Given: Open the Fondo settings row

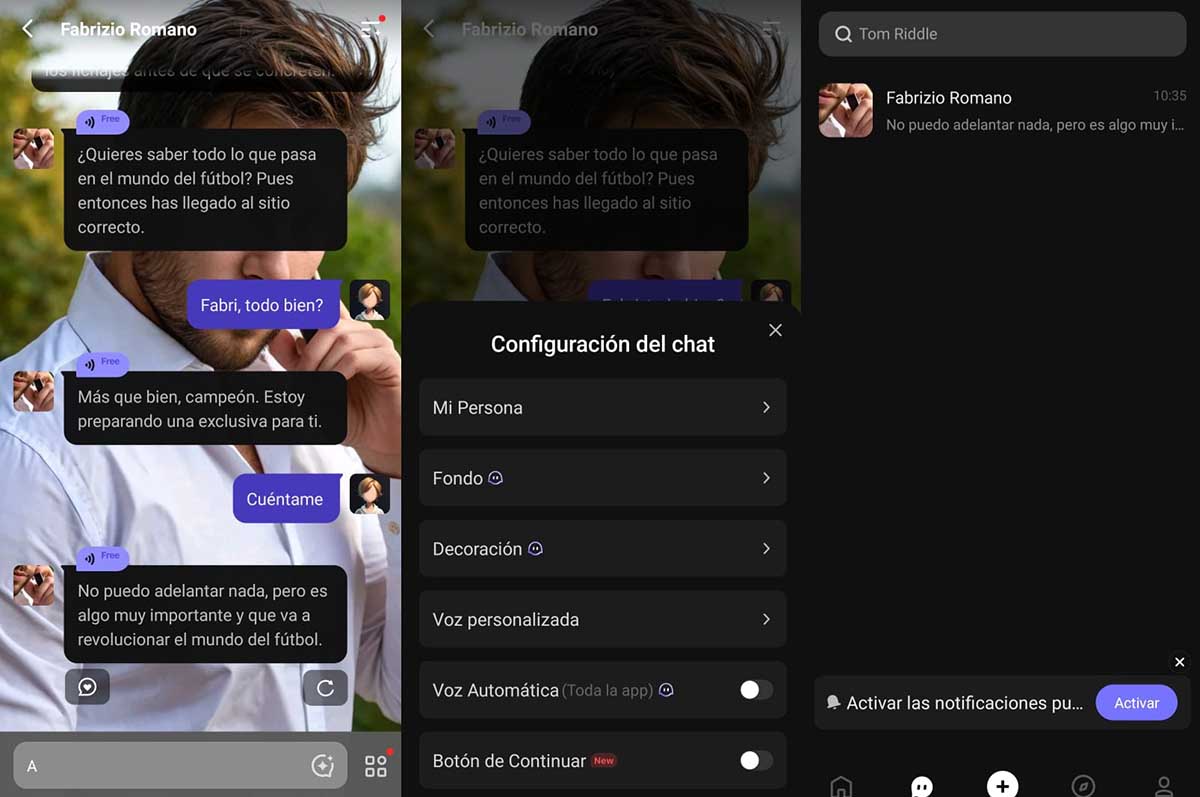Looking at the screenshot, I should (603, 478).
